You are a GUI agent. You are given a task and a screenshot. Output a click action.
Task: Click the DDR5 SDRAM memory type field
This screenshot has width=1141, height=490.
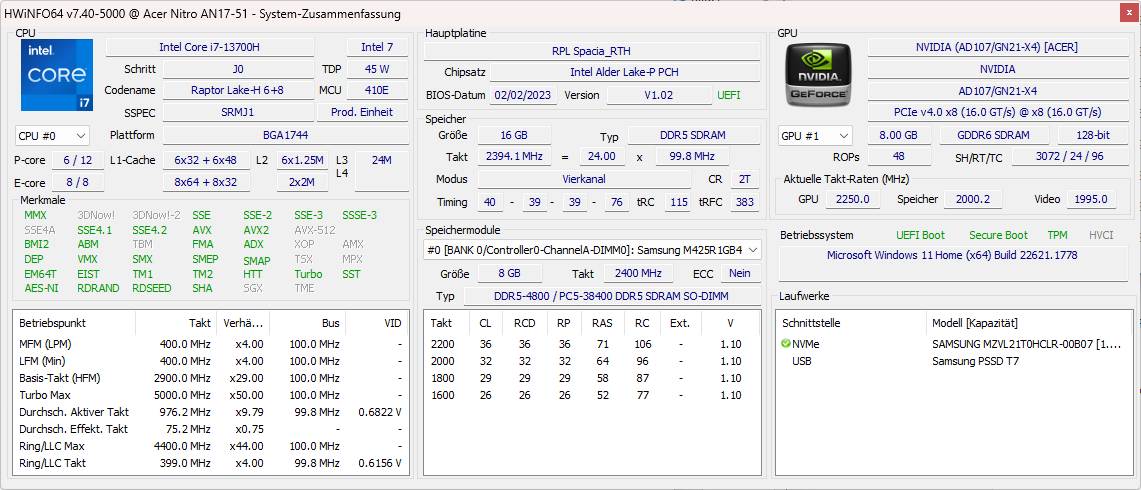pos(692,136)
